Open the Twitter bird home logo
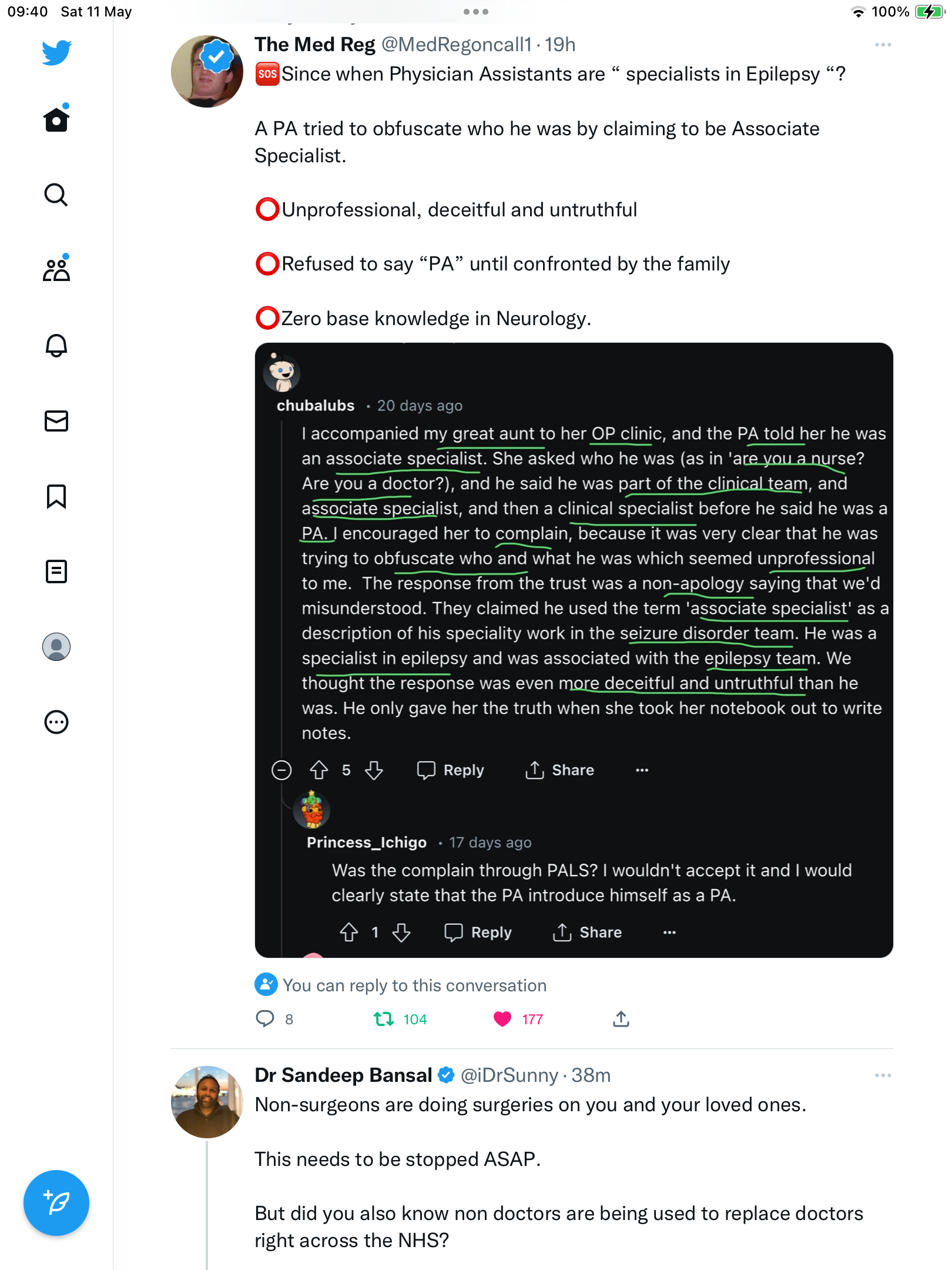 coord(56,52)
